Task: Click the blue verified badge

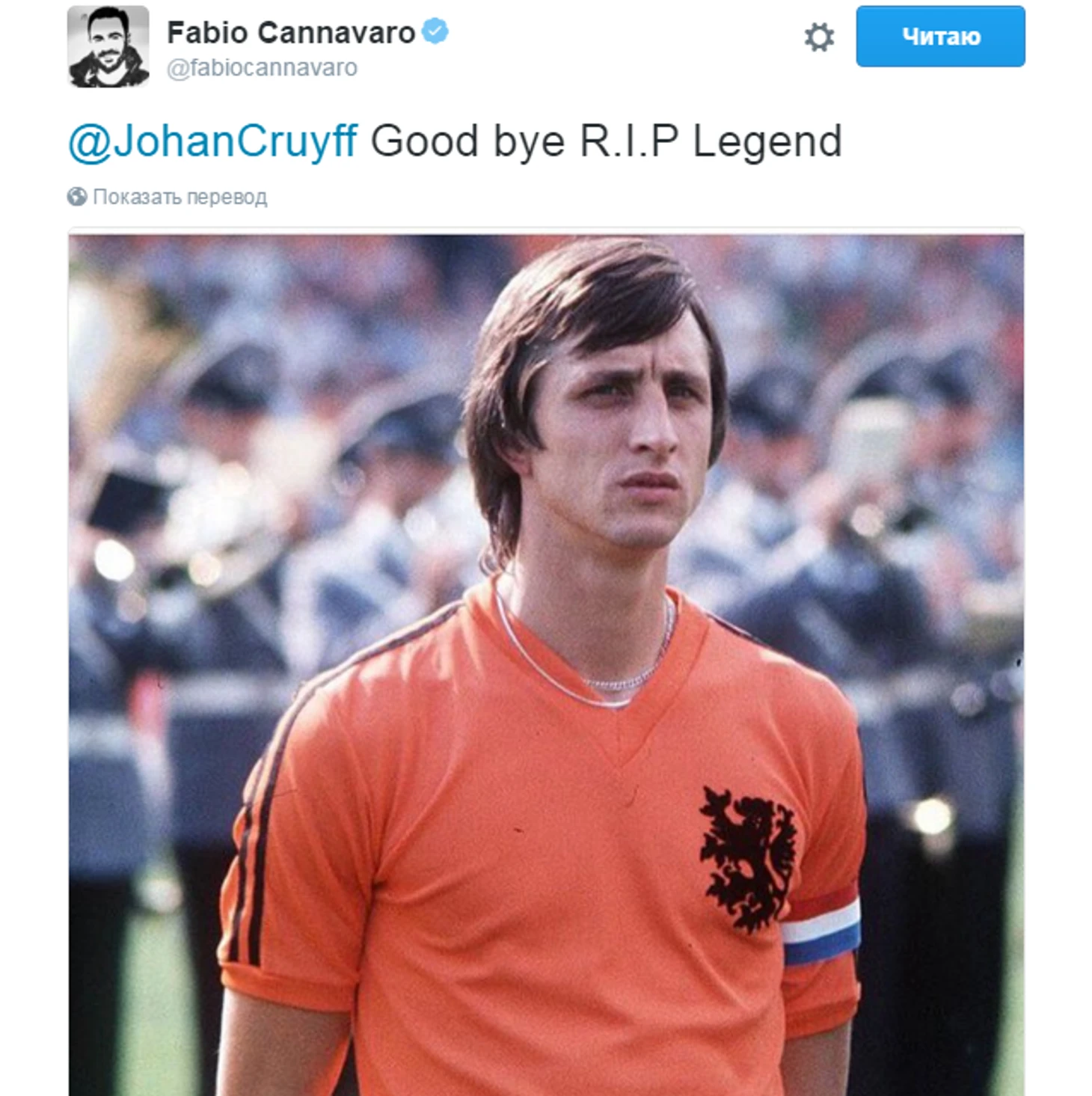Action: [435, 31]
